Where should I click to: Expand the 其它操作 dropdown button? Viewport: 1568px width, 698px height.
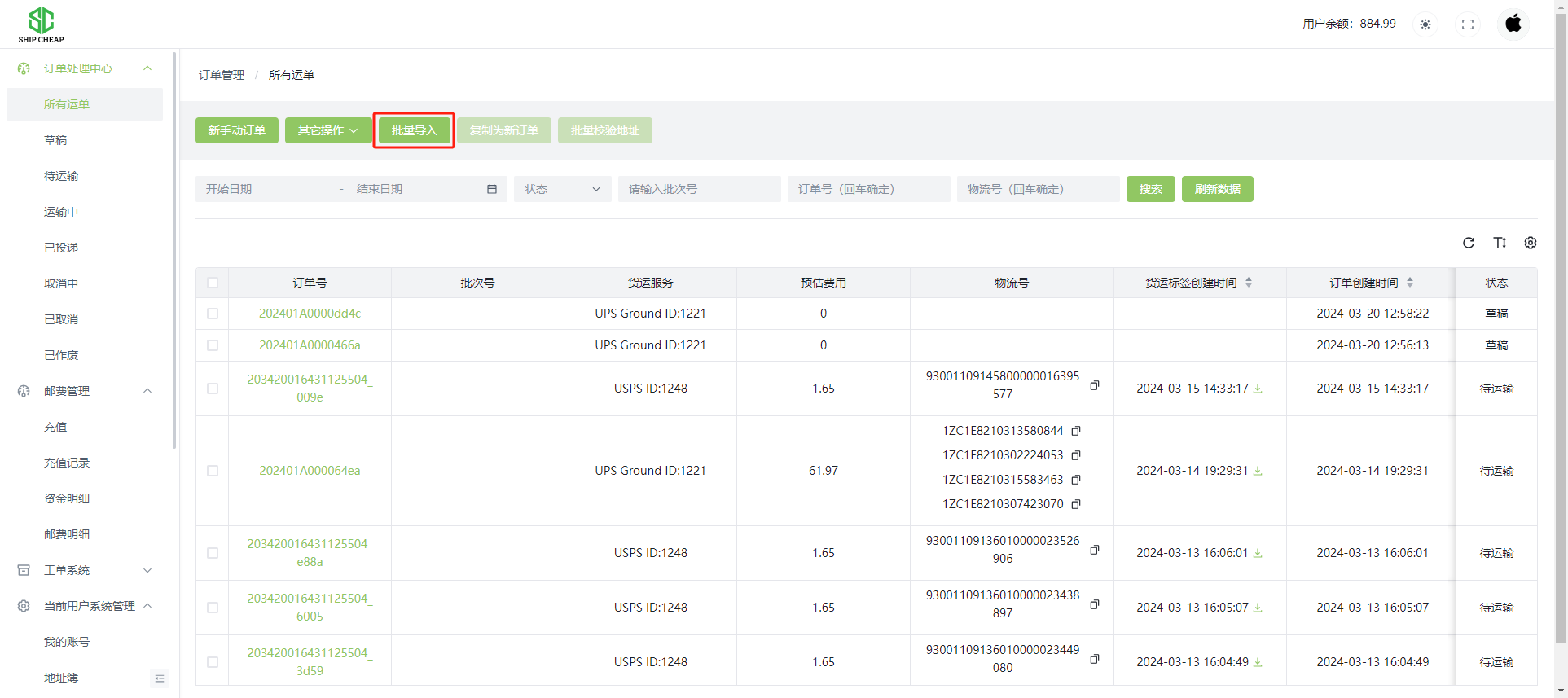pos(327,130)
